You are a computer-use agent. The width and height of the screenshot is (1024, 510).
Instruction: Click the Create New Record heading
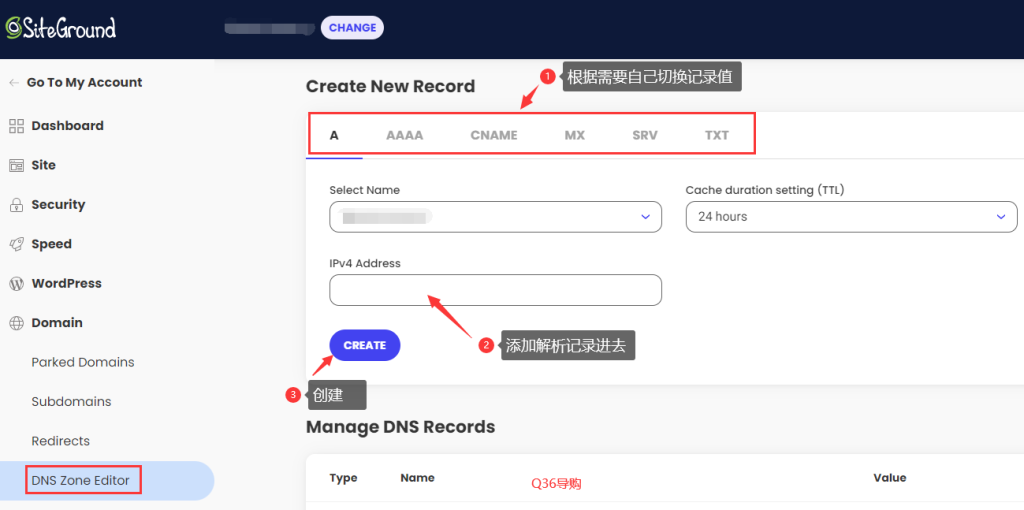[x=391, y=86]
